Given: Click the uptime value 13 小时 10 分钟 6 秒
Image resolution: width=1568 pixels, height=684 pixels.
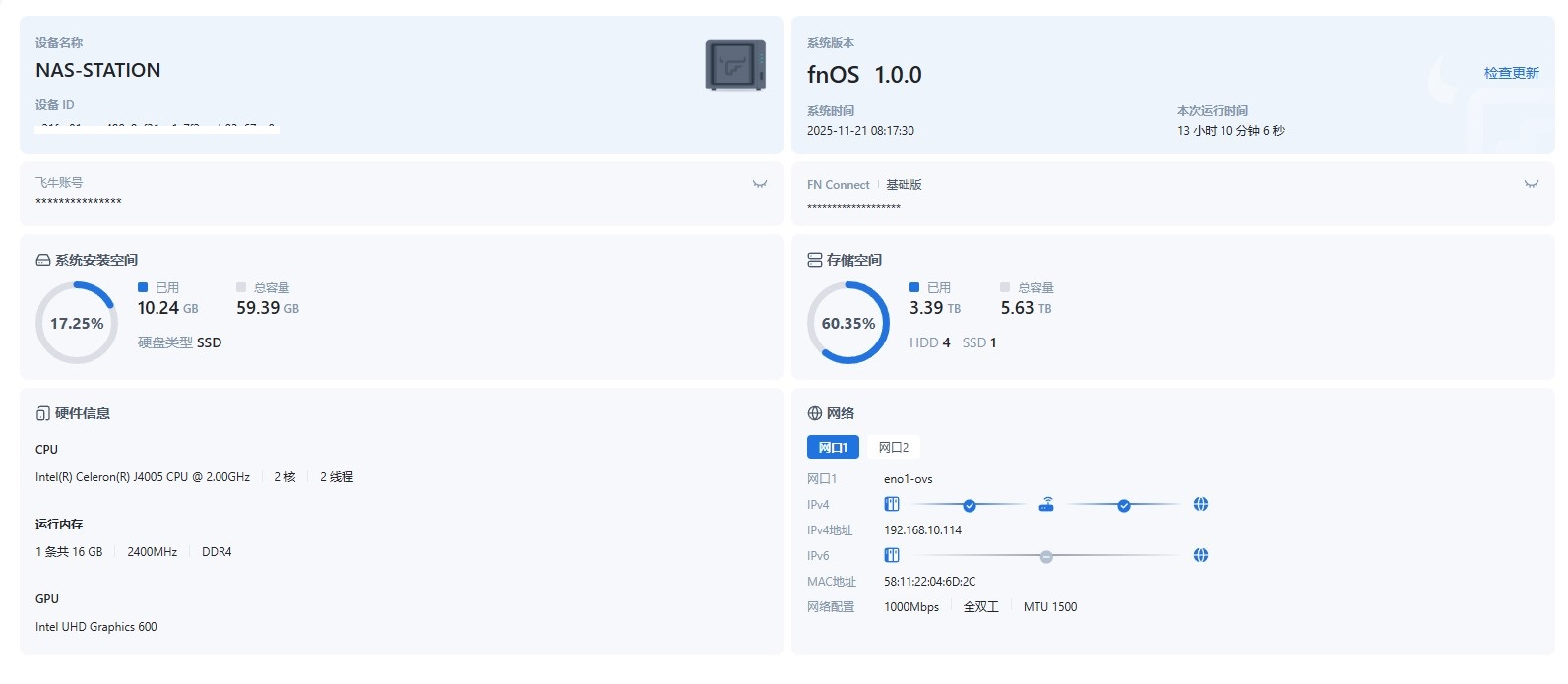Looking at the screenshot, I should 1230,130.
